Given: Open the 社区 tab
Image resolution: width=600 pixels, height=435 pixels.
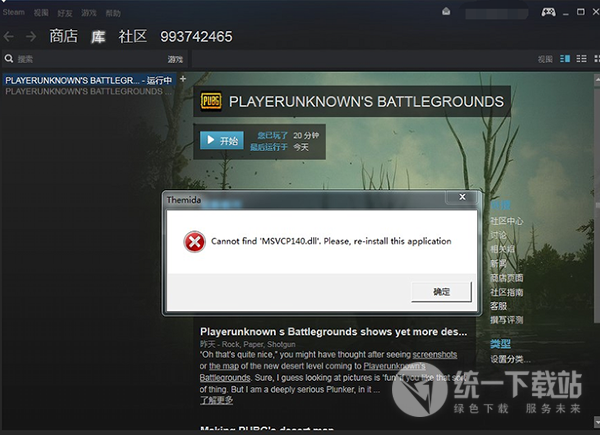Looking at the screenshot, I should pyautogui.click(x=132, y=37).
